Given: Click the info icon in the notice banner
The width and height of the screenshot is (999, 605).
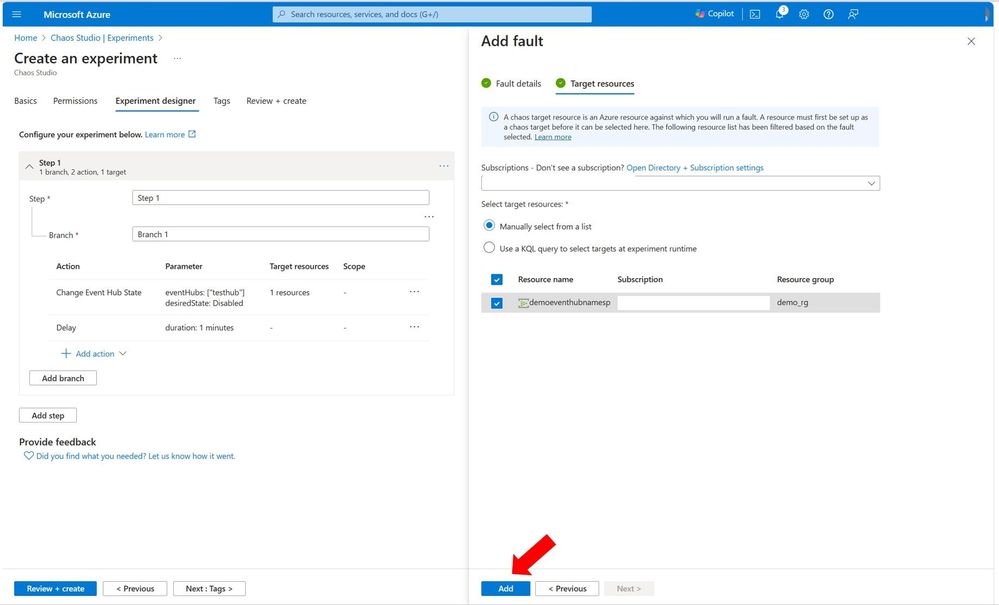Looking at the screenshot, I should coord(493,117).
